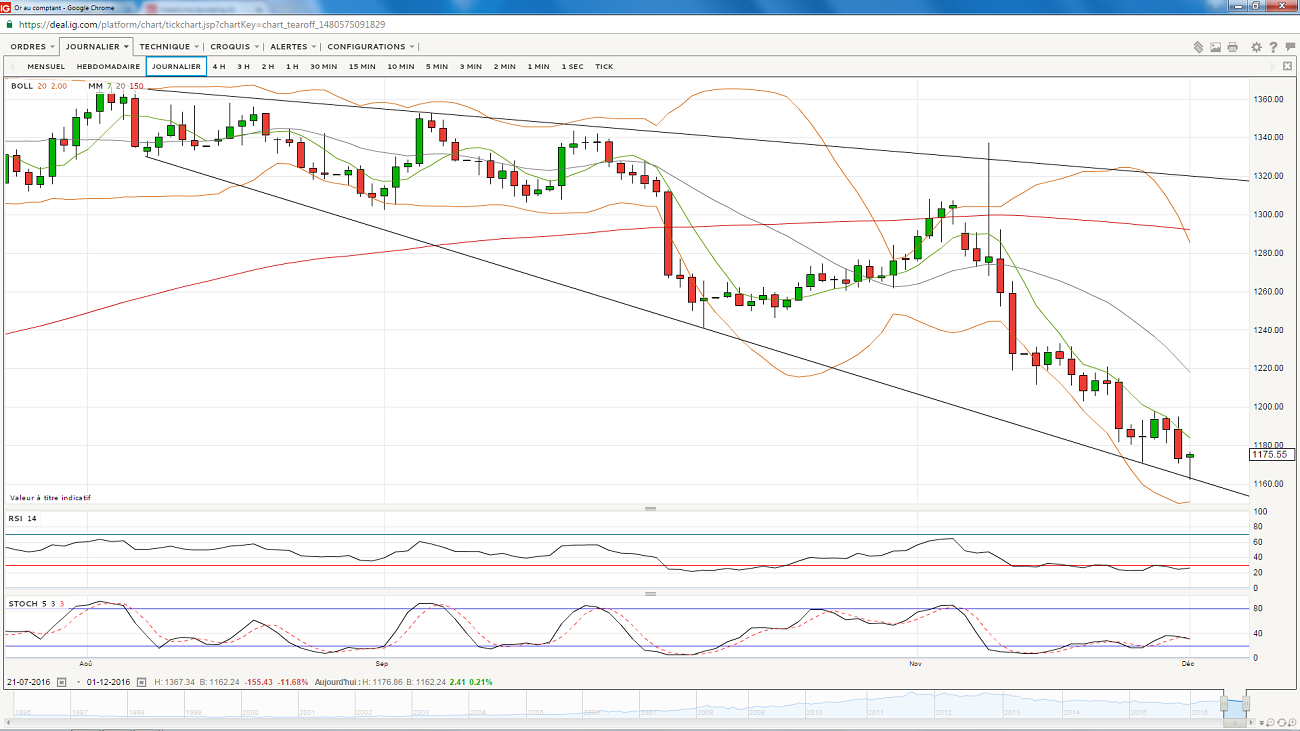Open the TECHNIQUE indicators dropdown
This screenshot has width=1300, height=731.
click(x=168, y=47)
